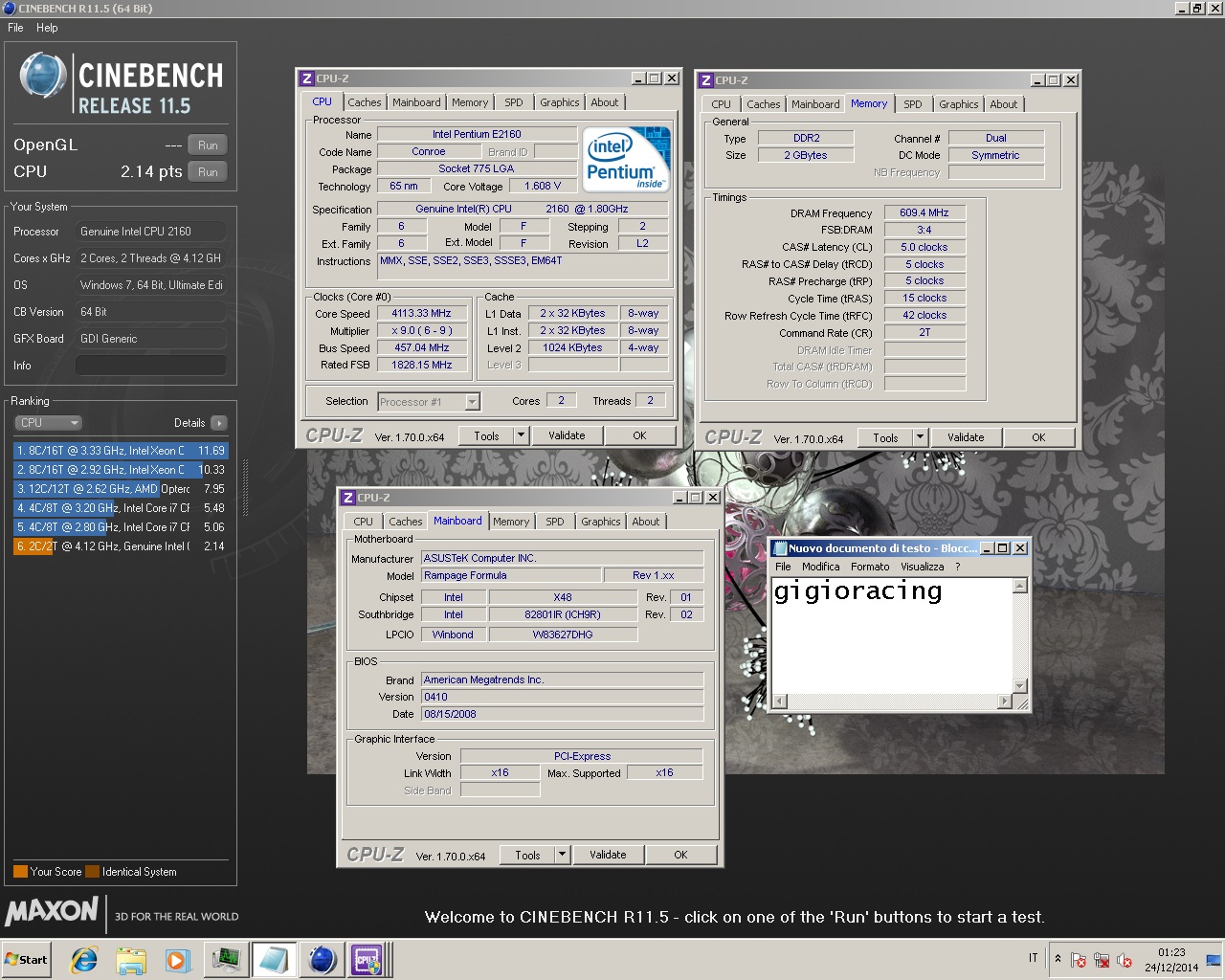Click the DRAM Frequency value 609.4 MHz
This screenshot has height=980, width=1225.
(x=924, y=212)
